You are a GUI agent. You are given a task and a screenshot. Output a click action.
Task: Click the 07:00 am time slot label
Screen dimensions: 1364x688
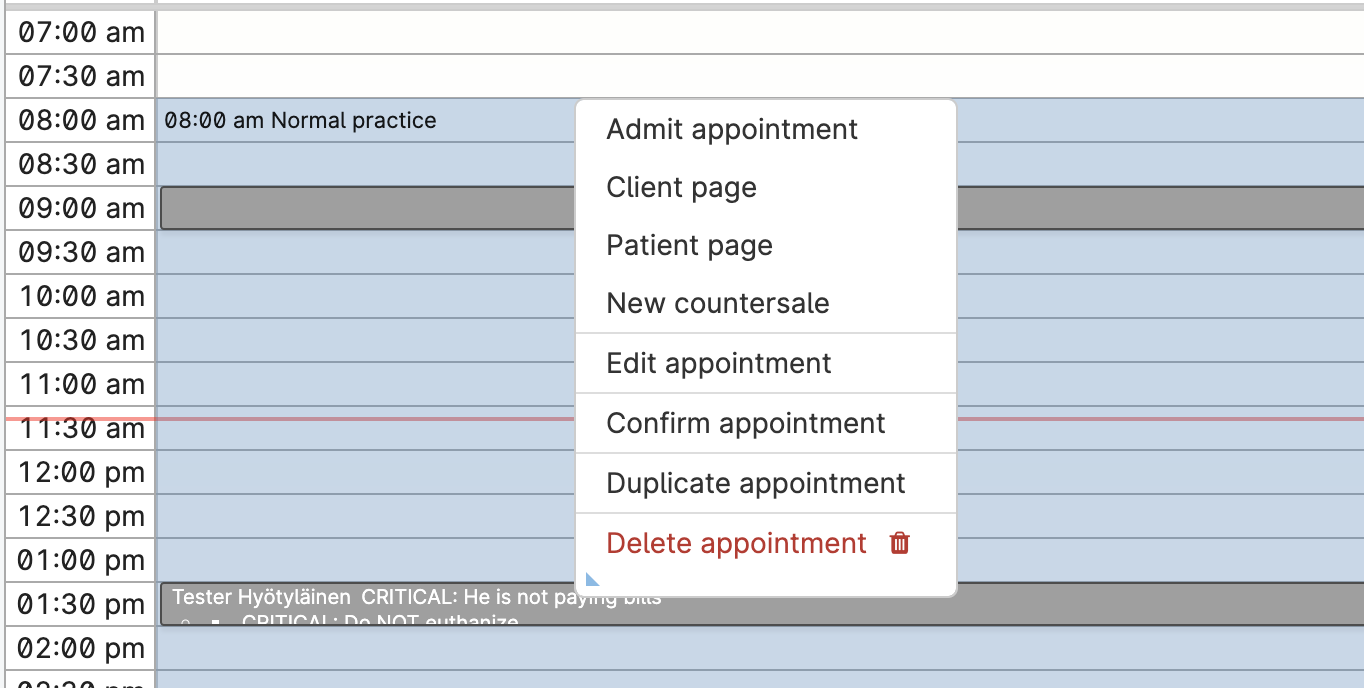(x=81, y=33)
